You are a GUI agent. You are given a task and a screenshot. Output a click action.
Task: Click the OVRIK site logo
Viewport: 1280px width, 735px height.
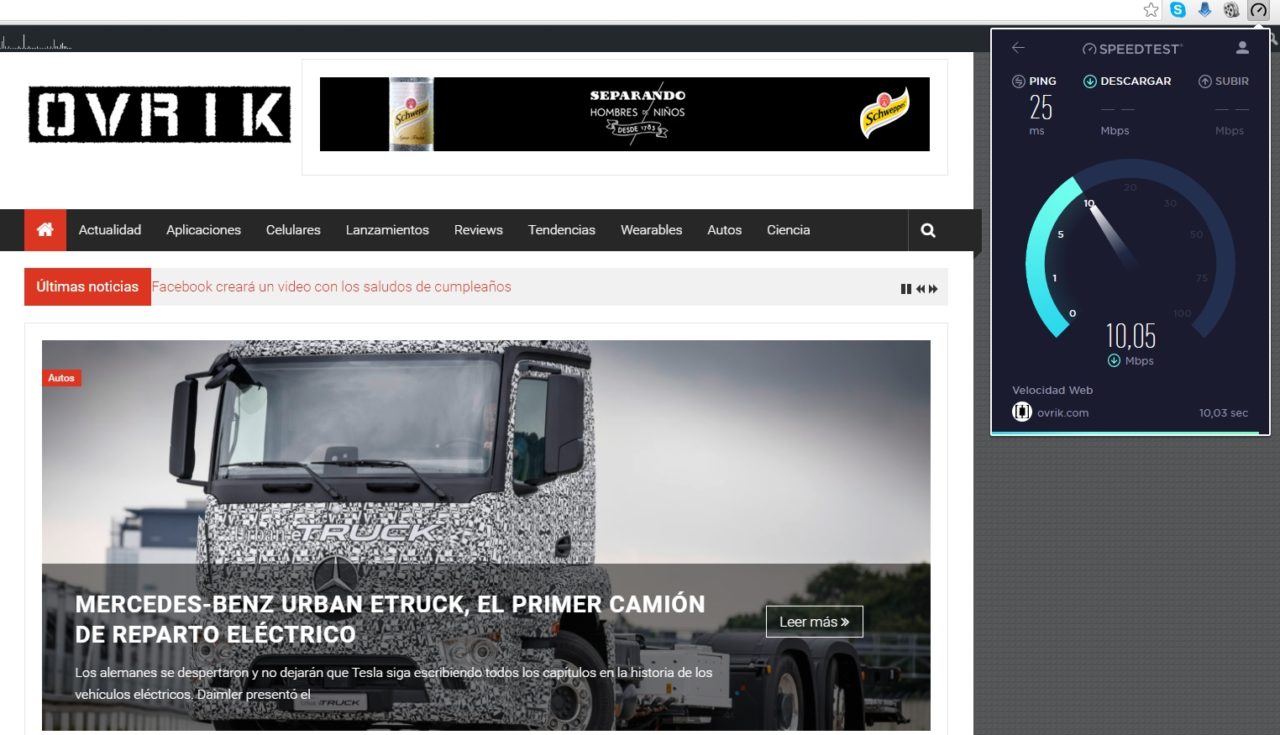point(160,114)
